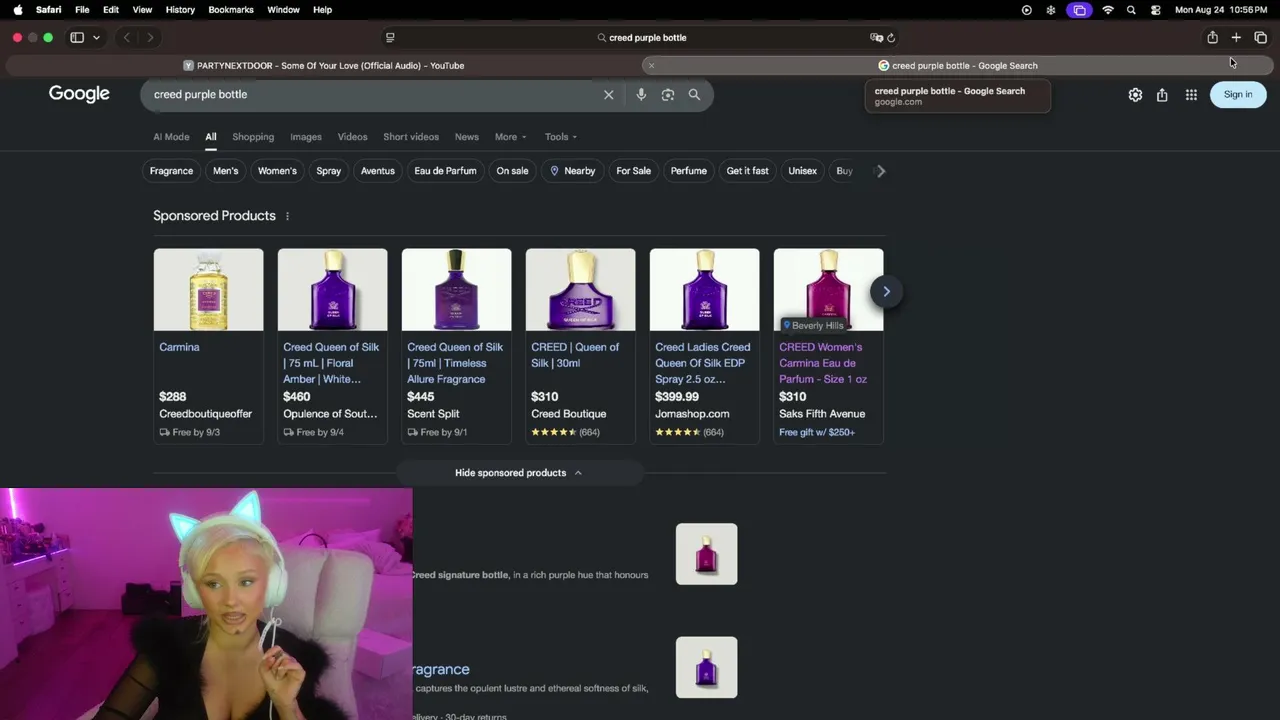This screenshot has width=1280, height=720.
Task: Open the Safari share button
Action: coord(1212,38)
